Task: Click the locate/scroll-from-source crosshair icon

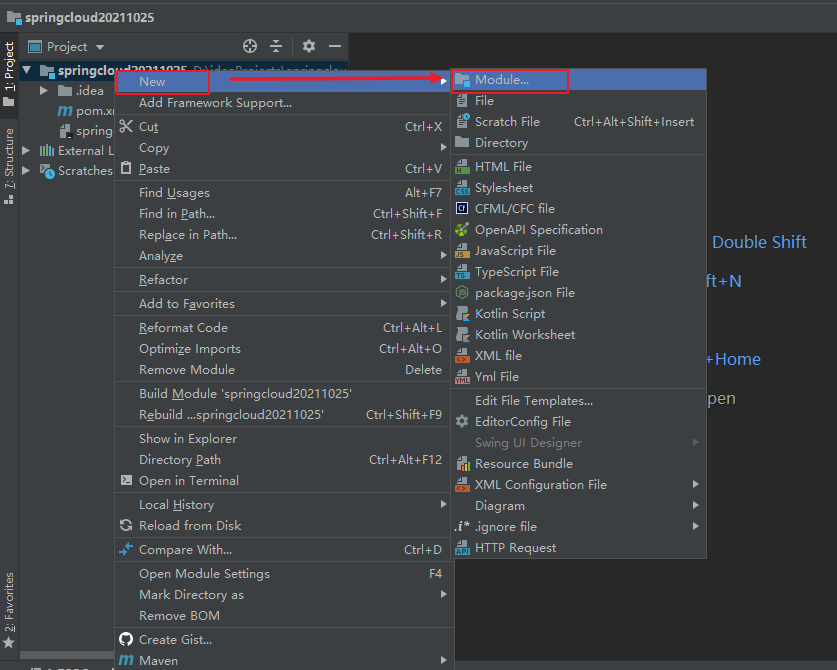Action: point(250,46)
